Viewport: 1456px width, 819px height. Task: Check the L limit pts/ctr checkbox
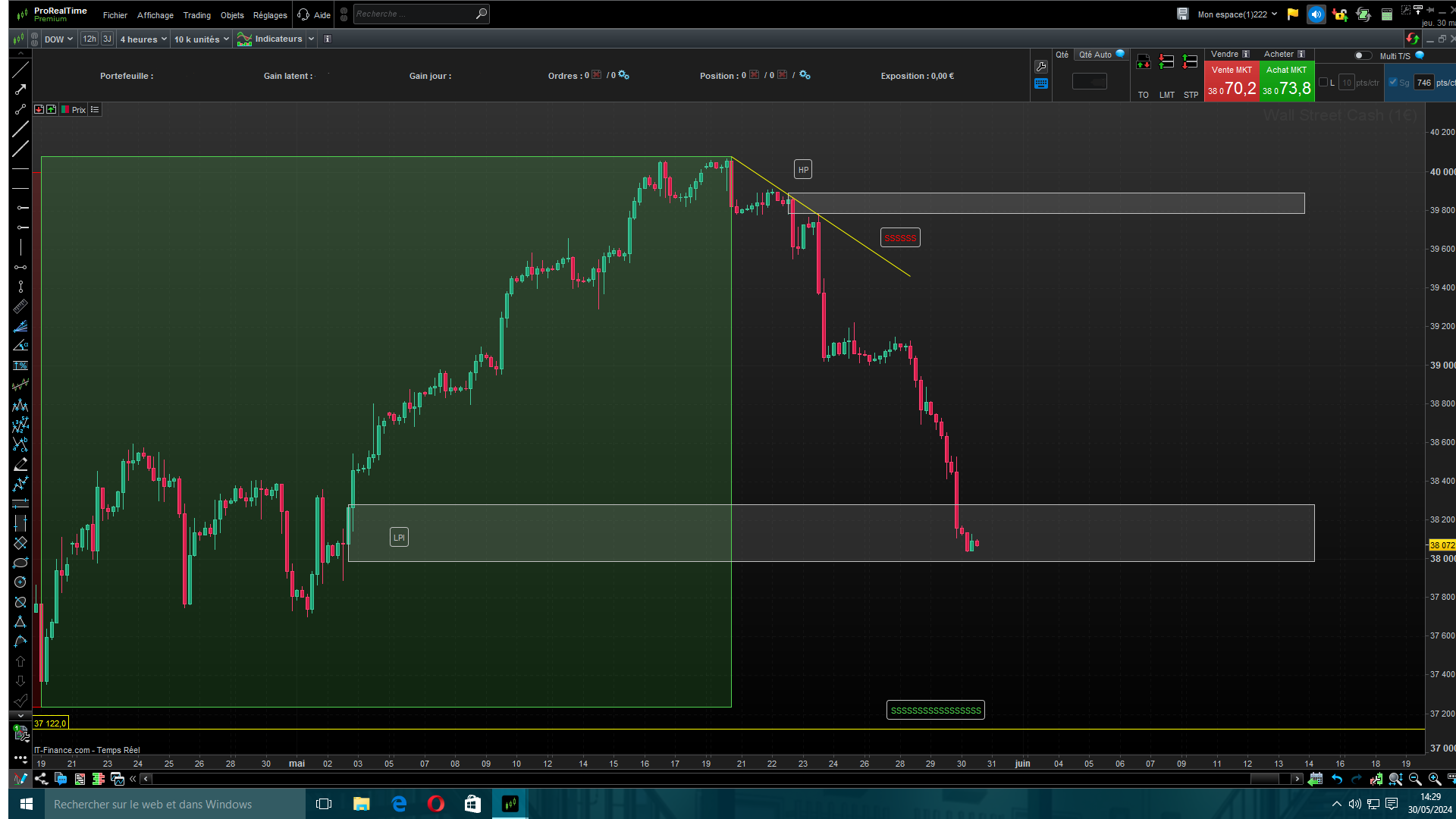pos(1323,82)
